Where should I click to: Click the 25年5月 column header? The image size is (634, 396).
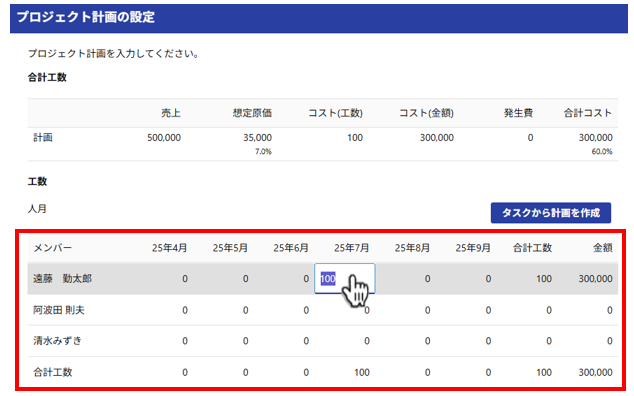[x=230, y=248]
